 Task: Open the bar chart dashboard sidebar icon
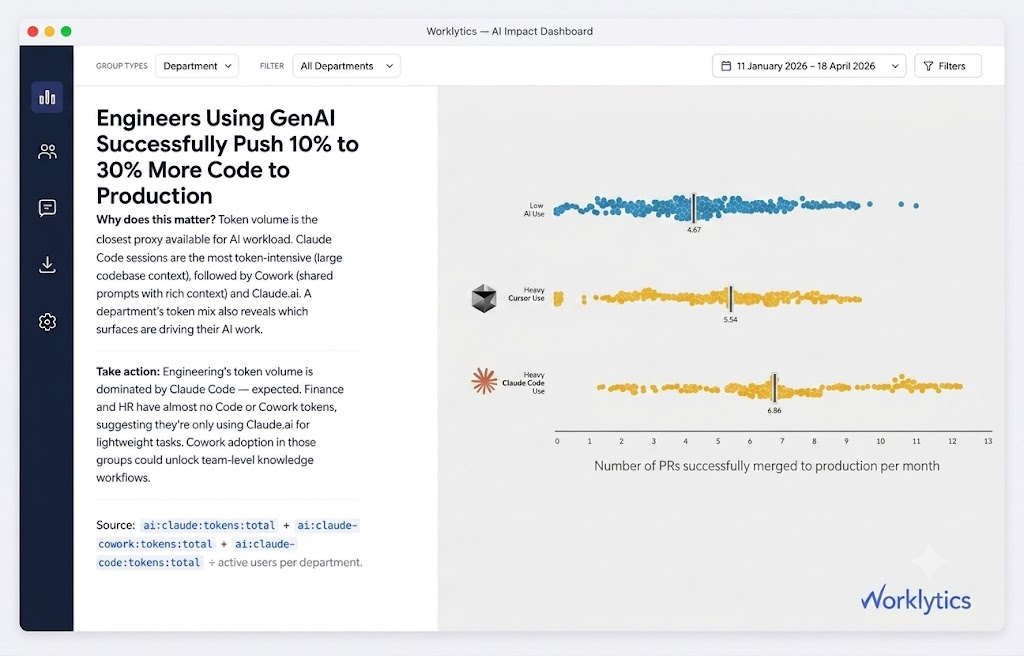tap(47, 97)
